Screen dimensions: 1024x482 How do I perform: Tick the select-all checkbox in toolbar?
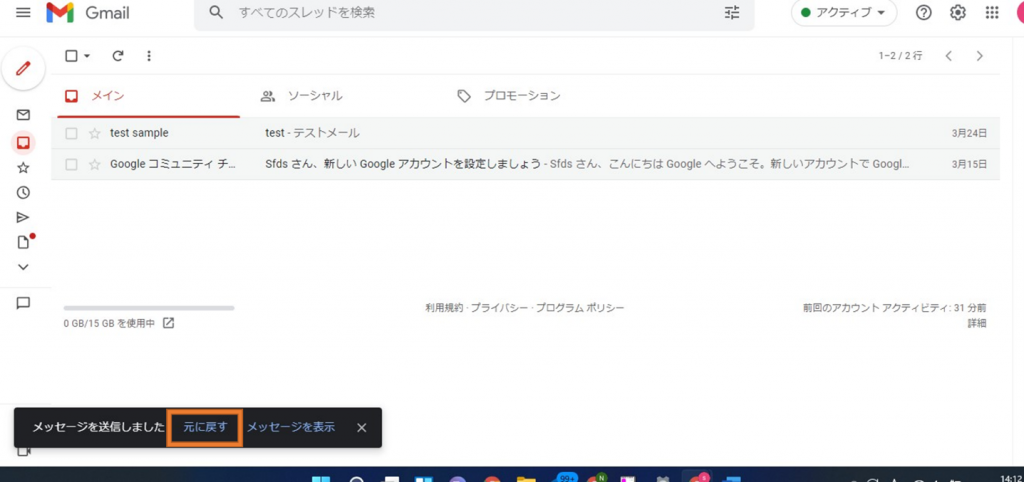[x=71, y=56]
